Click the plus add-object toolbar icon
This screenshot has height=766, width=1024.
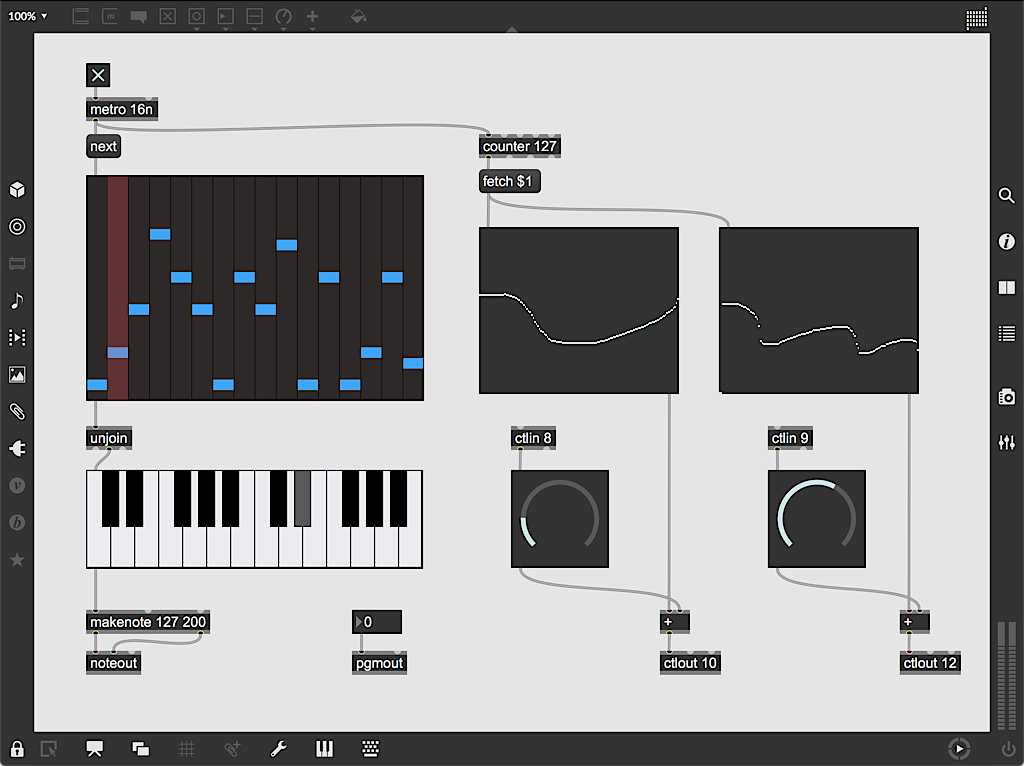click(312, 16)
